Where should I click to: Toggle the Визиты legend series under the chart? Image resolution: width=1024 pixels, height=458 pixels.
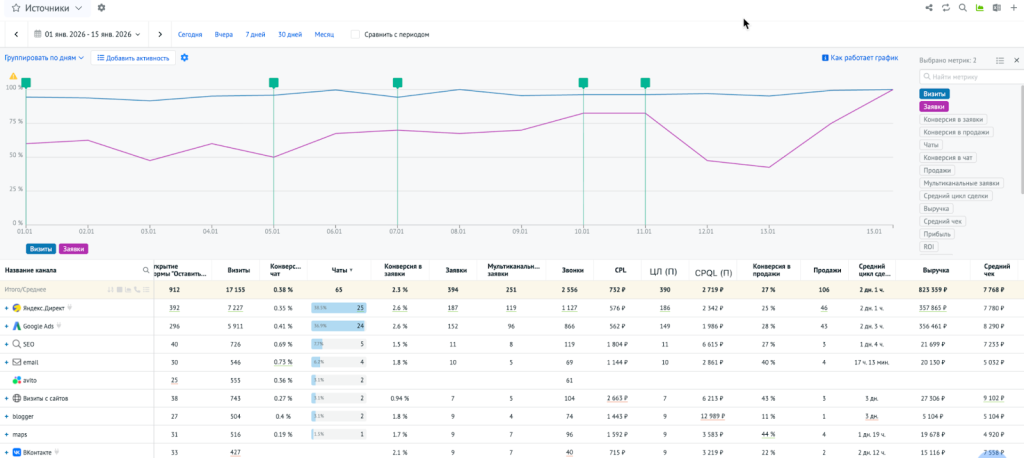(x=41, y=248)
